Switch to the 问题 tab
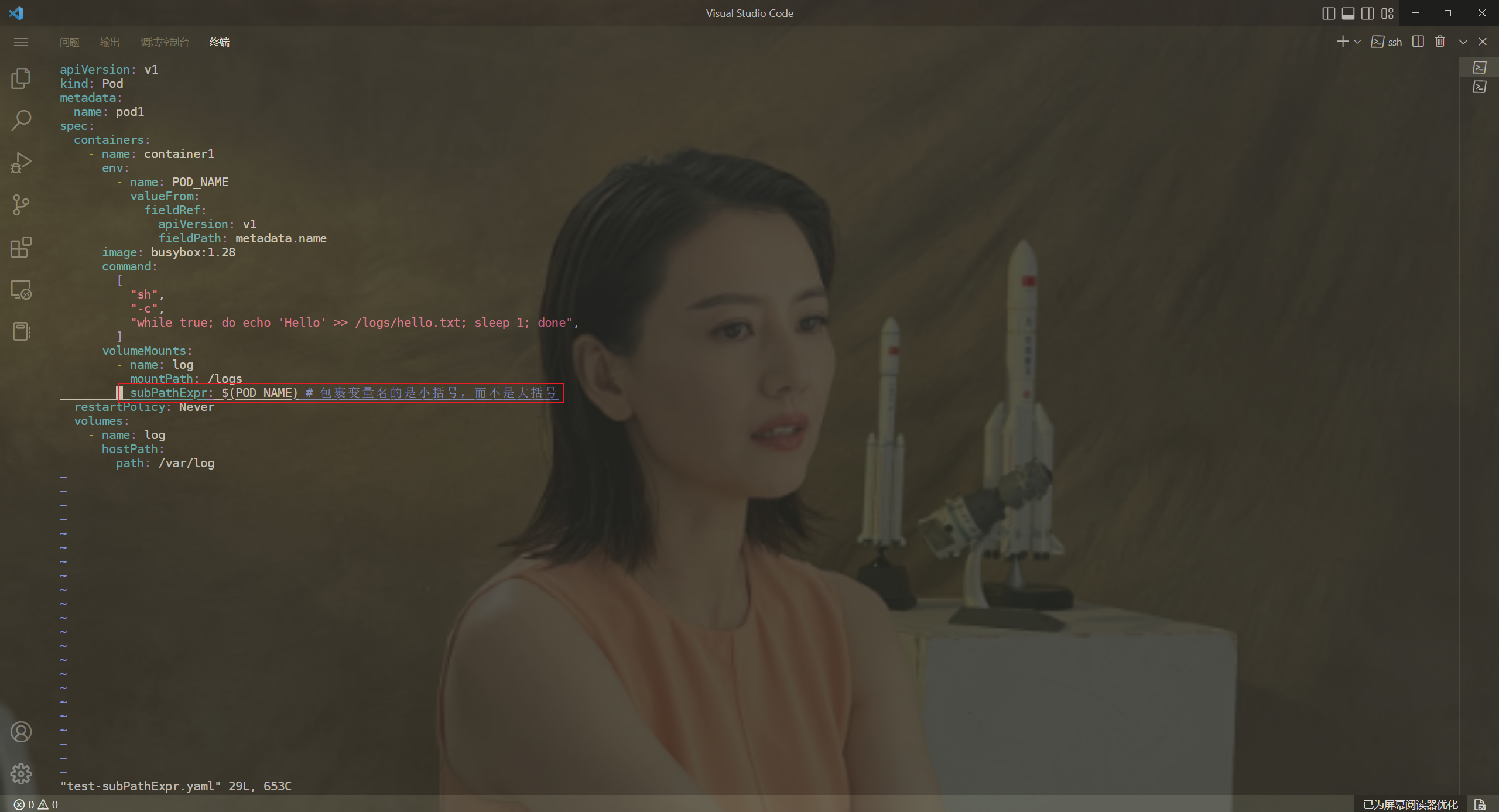Screen dimensions: 1499x812 pos(69,42)
